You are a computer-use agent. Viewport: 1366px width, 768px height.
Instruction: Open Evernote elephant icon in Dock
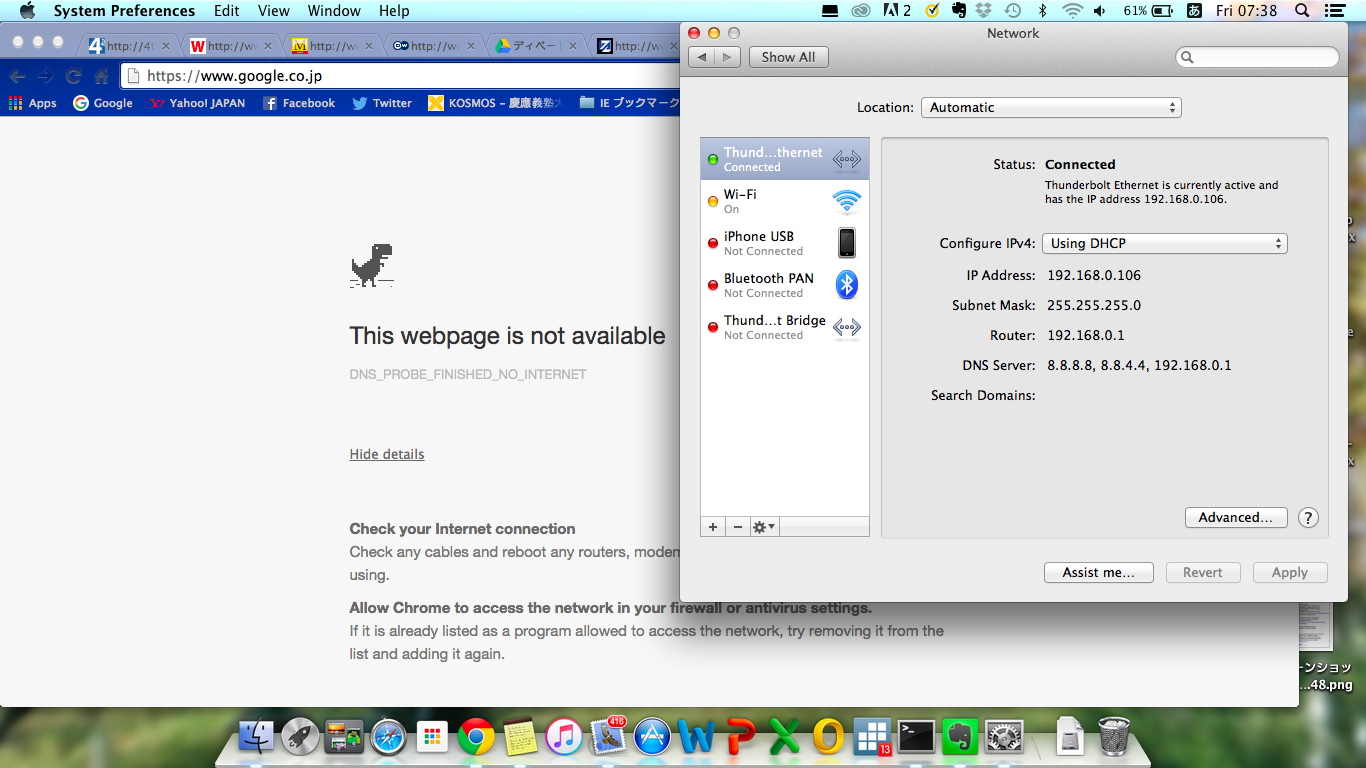[960, 737]
